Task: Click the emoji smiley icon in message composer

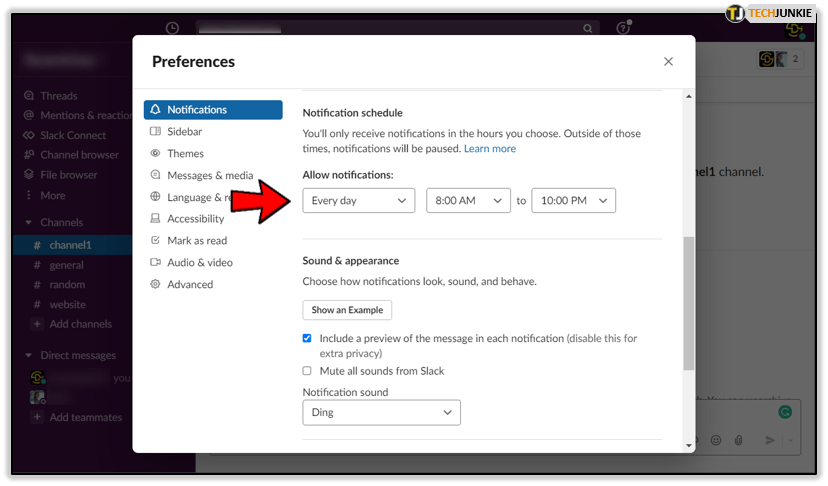Action: pos(715,440)
